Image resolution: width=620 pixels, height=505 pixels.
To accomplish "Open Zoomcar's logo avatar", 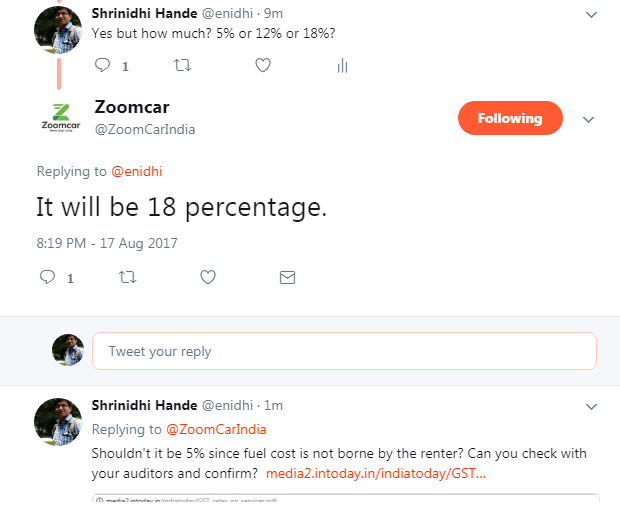I will point(59,117).
